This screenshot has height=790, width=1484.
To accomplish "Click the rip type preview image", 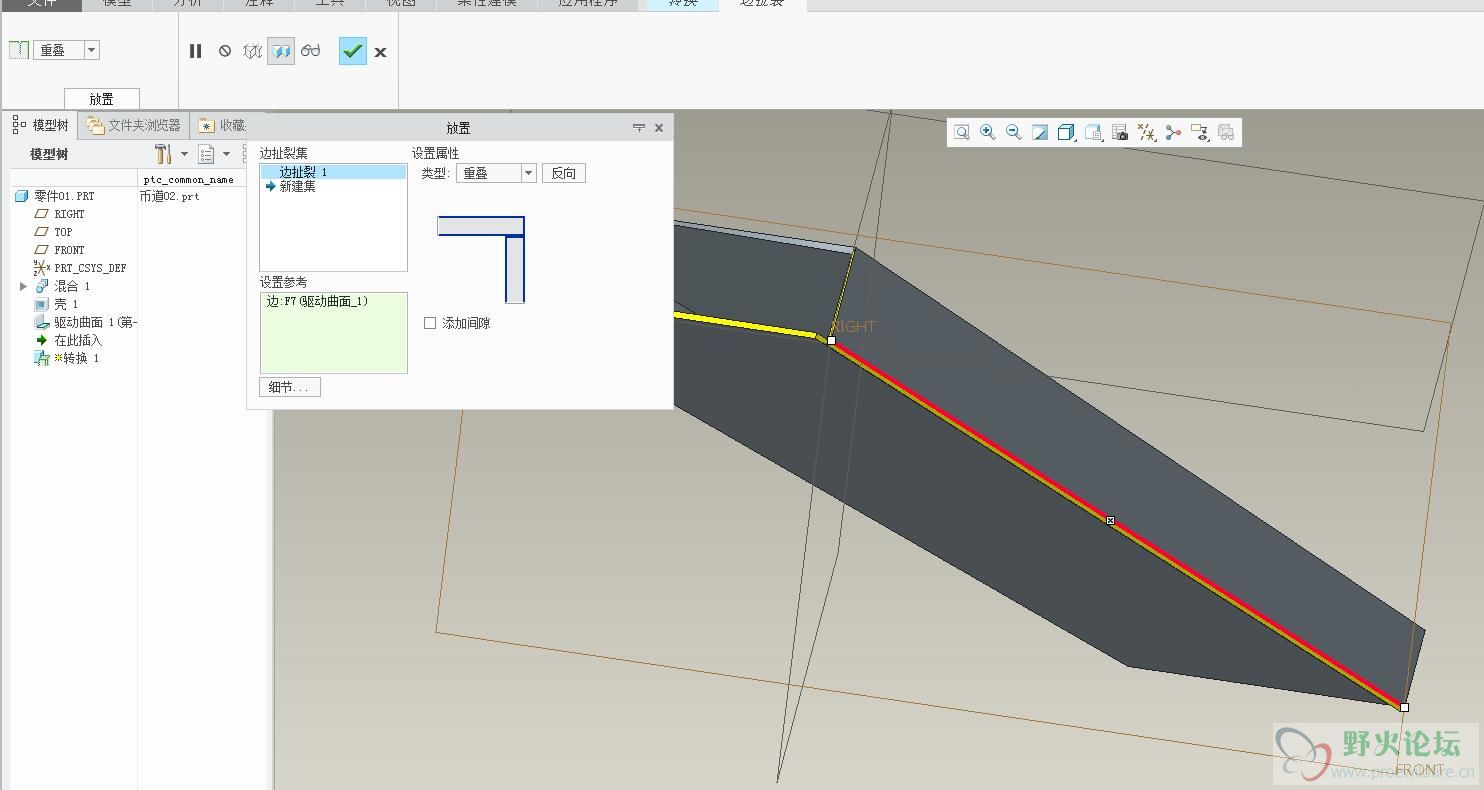I will pyautogui.click(x=481, y=259).
